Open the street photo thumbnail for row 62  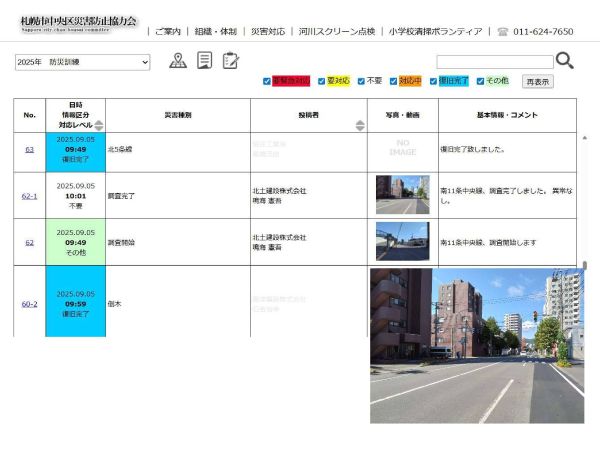[402, 241]
